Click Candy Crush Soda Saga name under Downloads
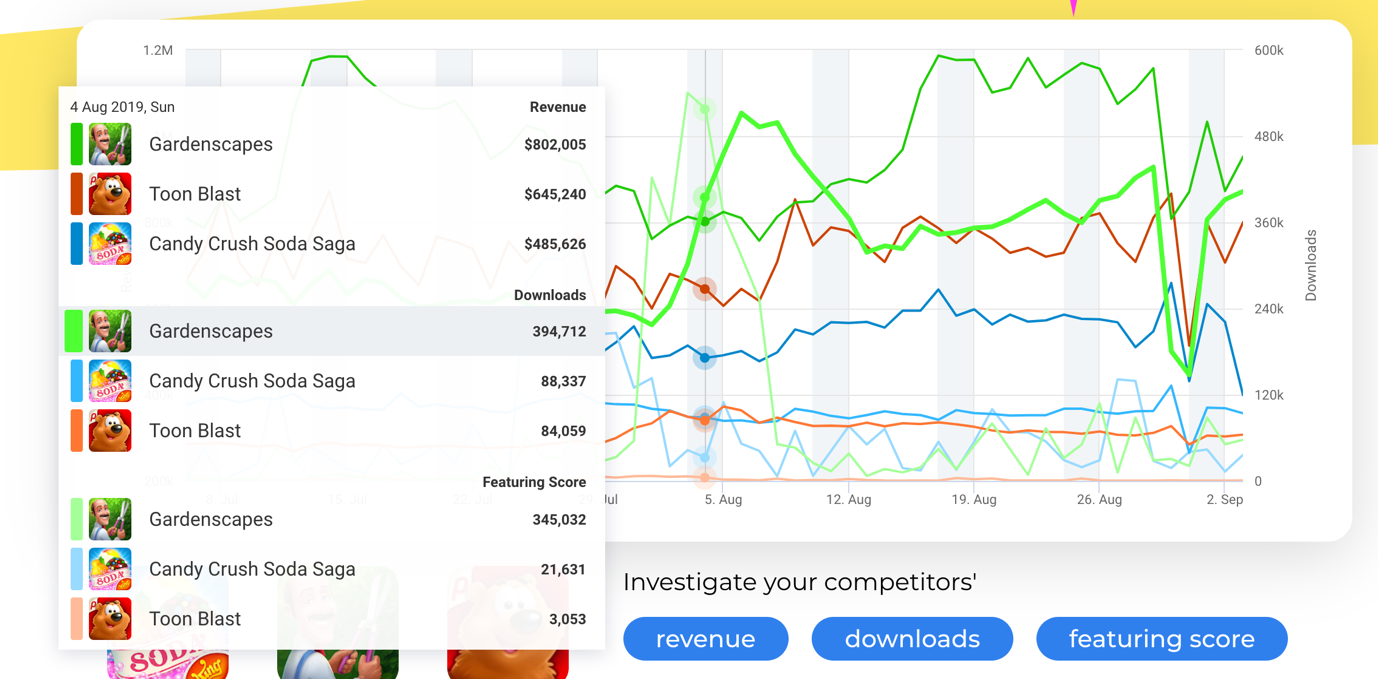The height and width of the screenshot is (679, 1378). 252,381
